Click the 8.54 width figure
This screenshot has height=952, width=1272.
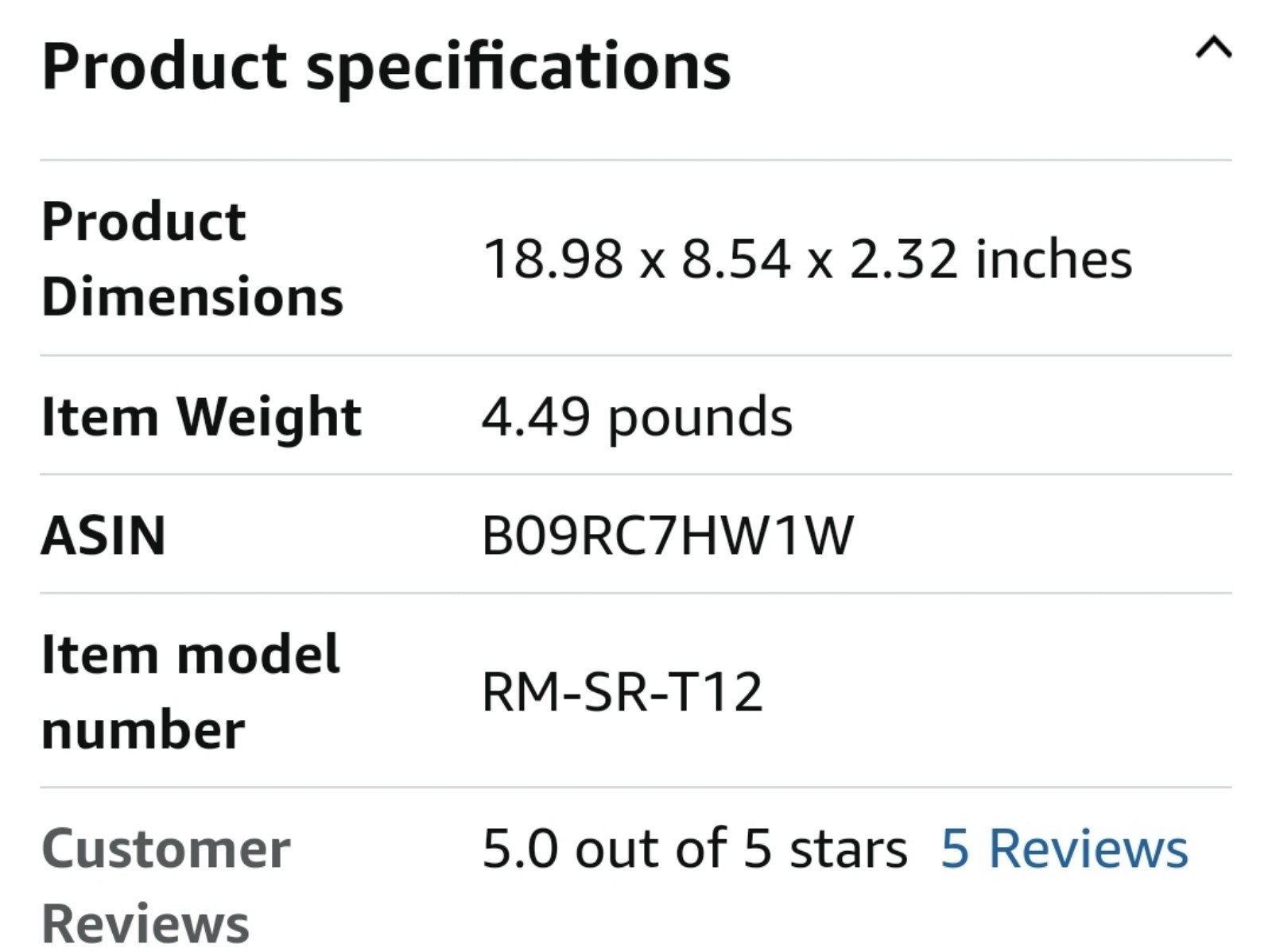pyautogui.click(x=735, y=259)
